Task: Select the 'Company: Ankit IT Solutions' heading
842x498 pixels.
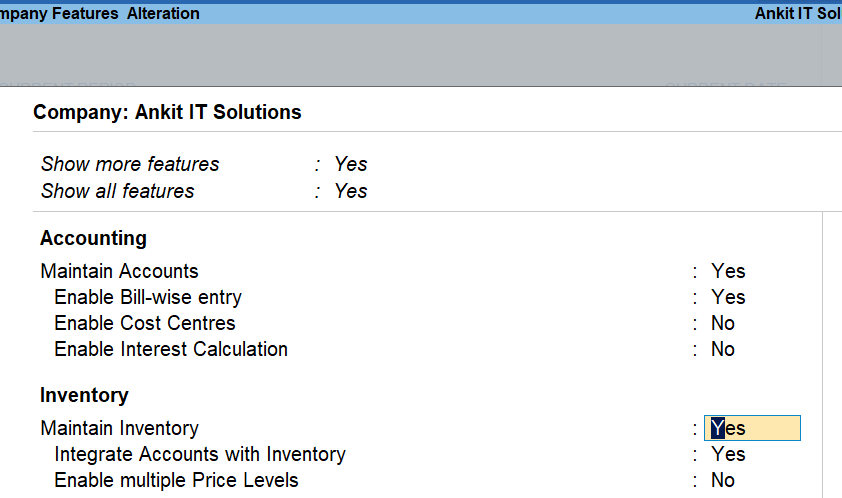Action: point(167,112)
